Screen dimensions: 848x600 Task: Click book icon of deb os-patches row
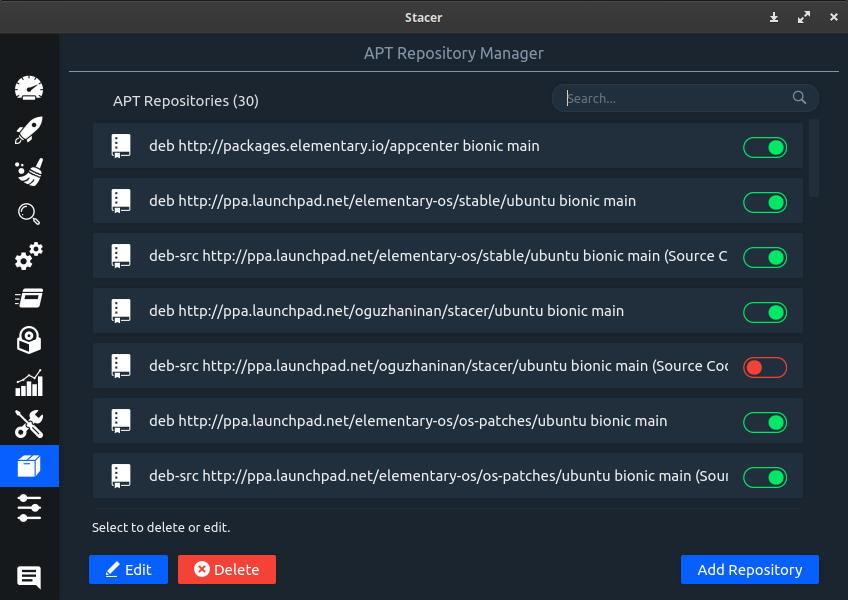121,421
